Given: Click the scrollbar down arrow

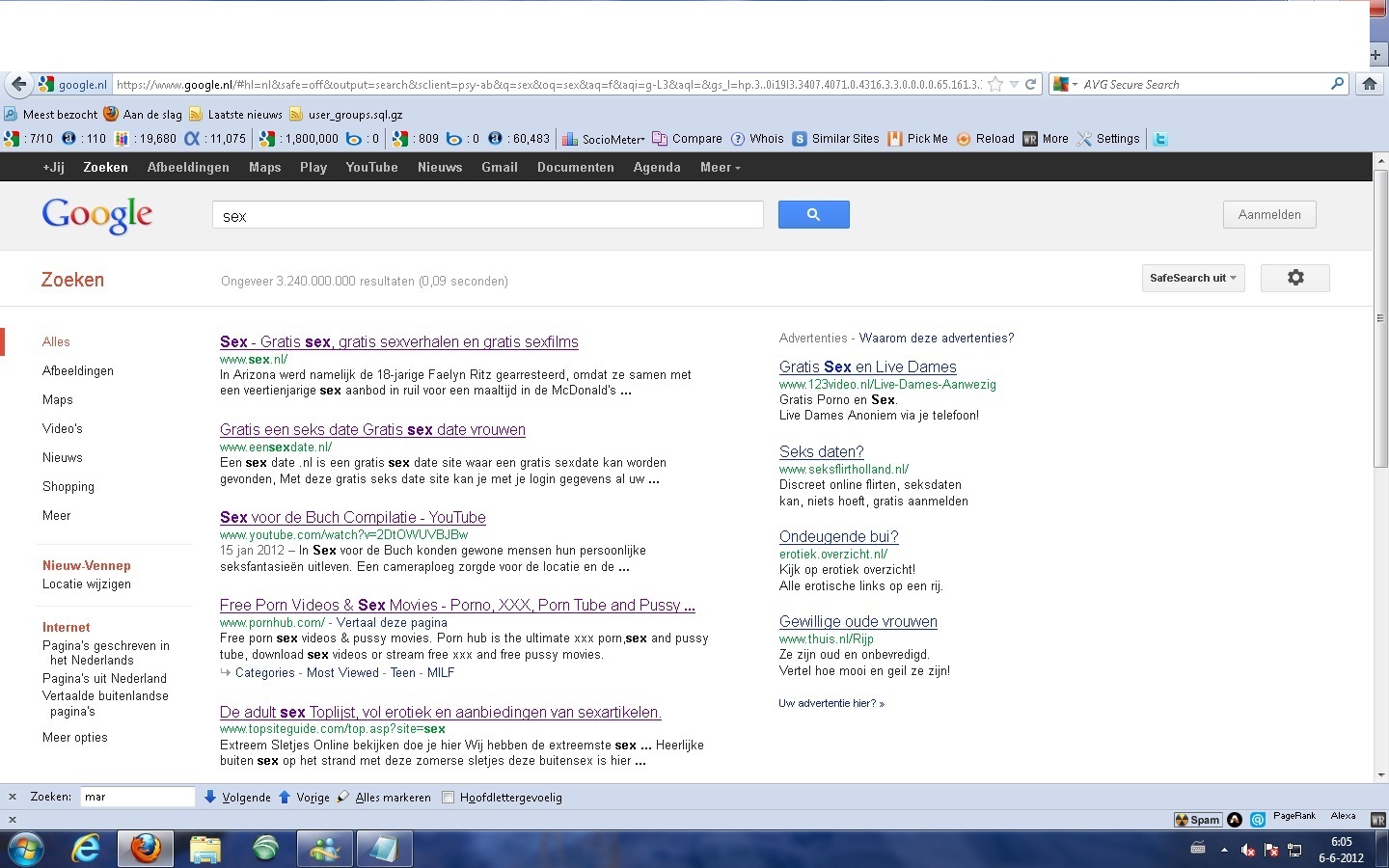Looking at the screenshot, I should tap(1380, 774).
